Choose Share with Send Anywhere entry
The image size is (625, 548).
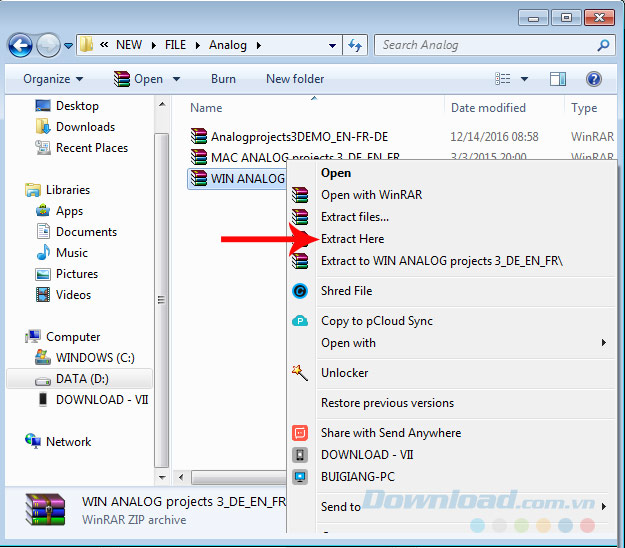click(391, 433)
